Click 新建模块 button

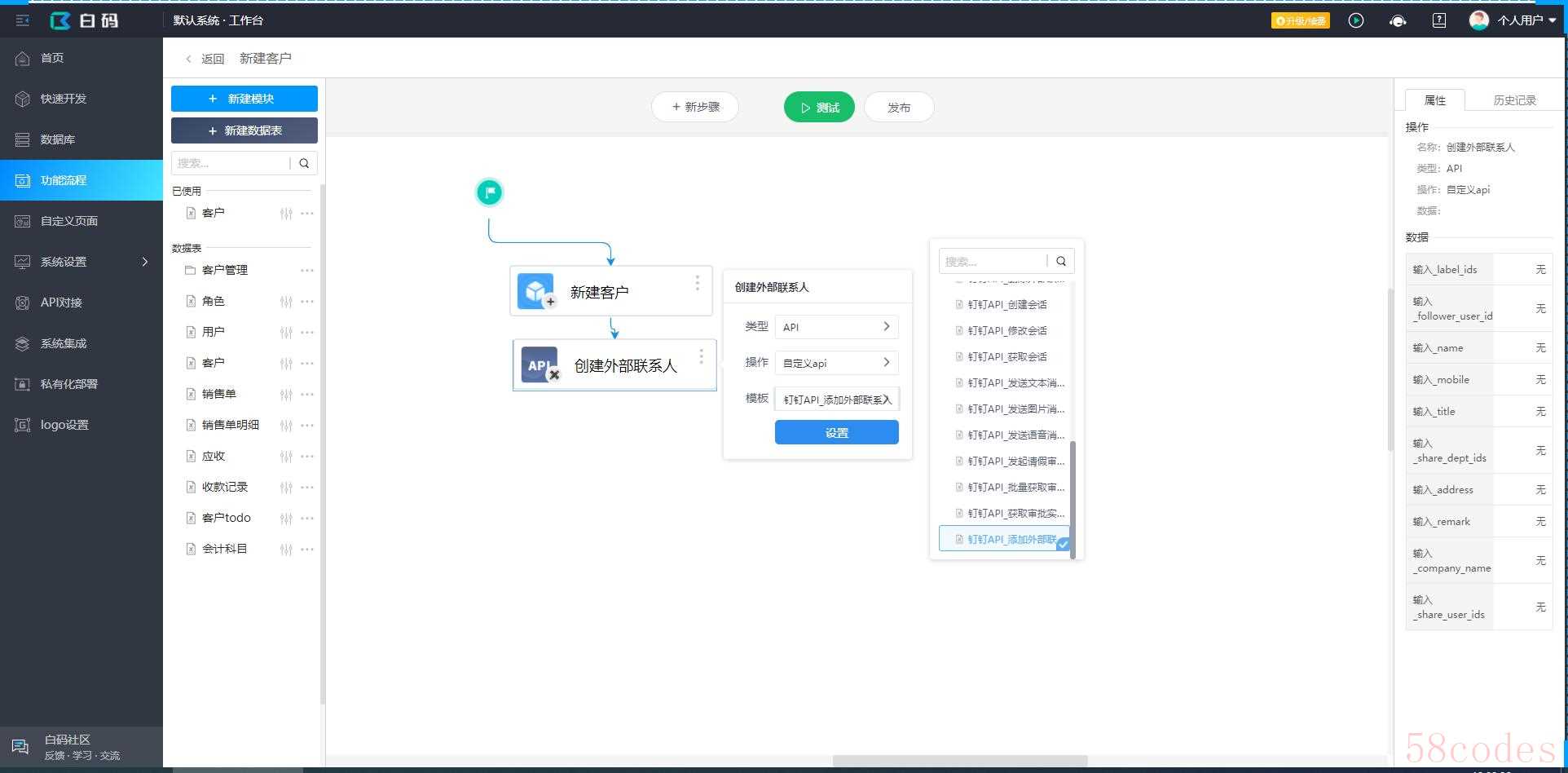[x=244, y=99]
